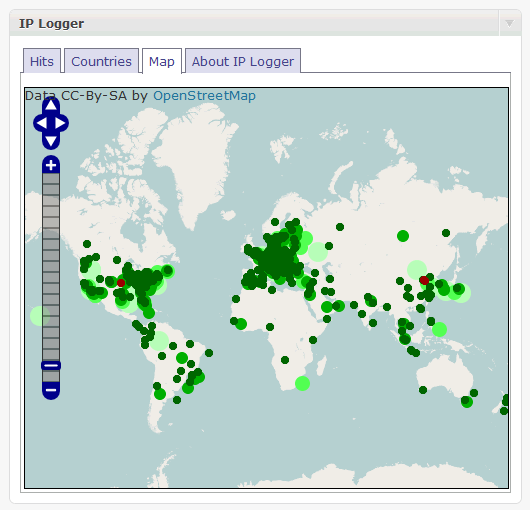530x510 pixels.
Task: Click the red hit marker in China
Action: (424, 280)
